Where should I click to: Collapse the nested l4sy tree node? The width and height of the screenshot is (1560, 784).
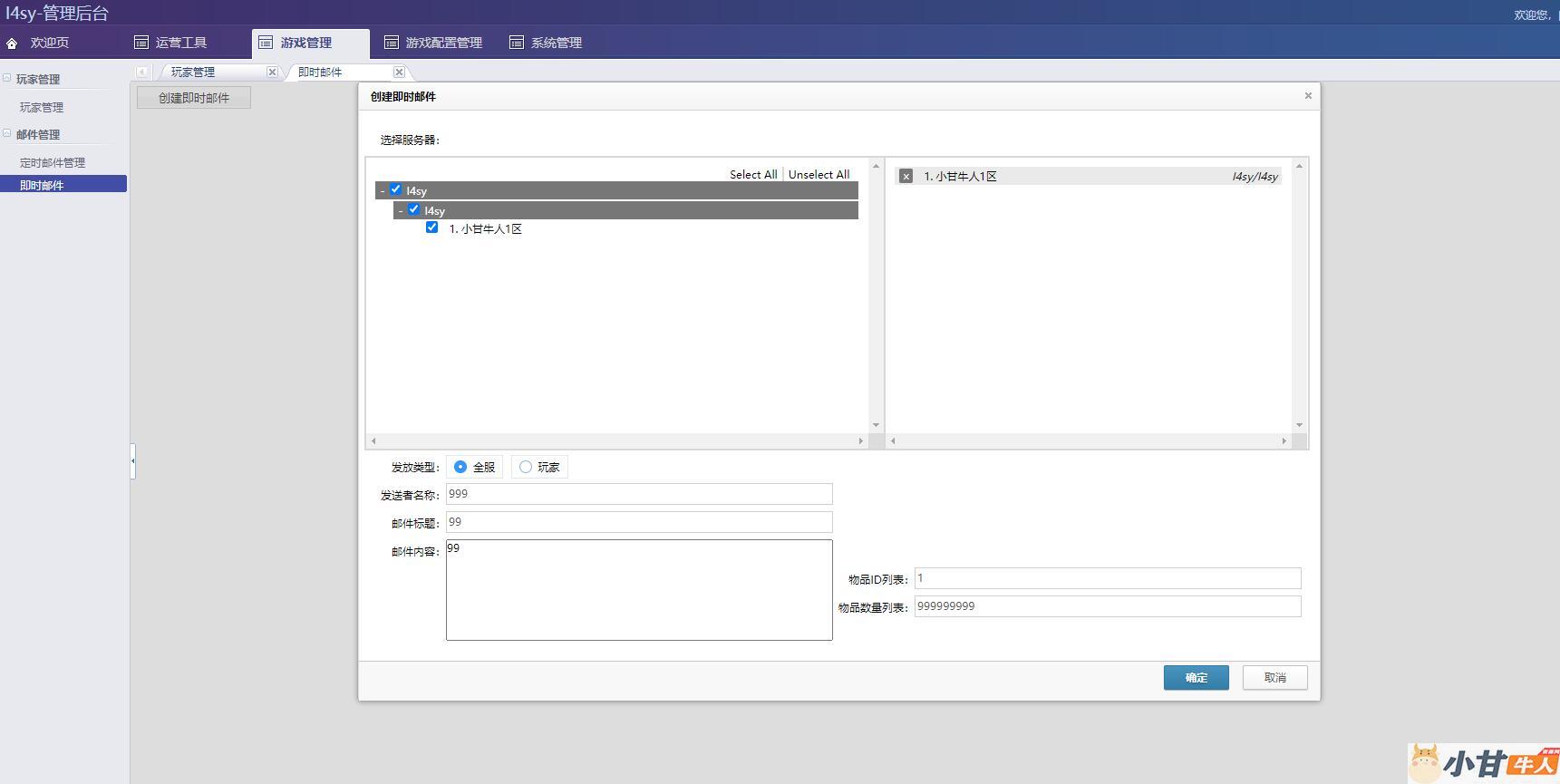(401, 211)
